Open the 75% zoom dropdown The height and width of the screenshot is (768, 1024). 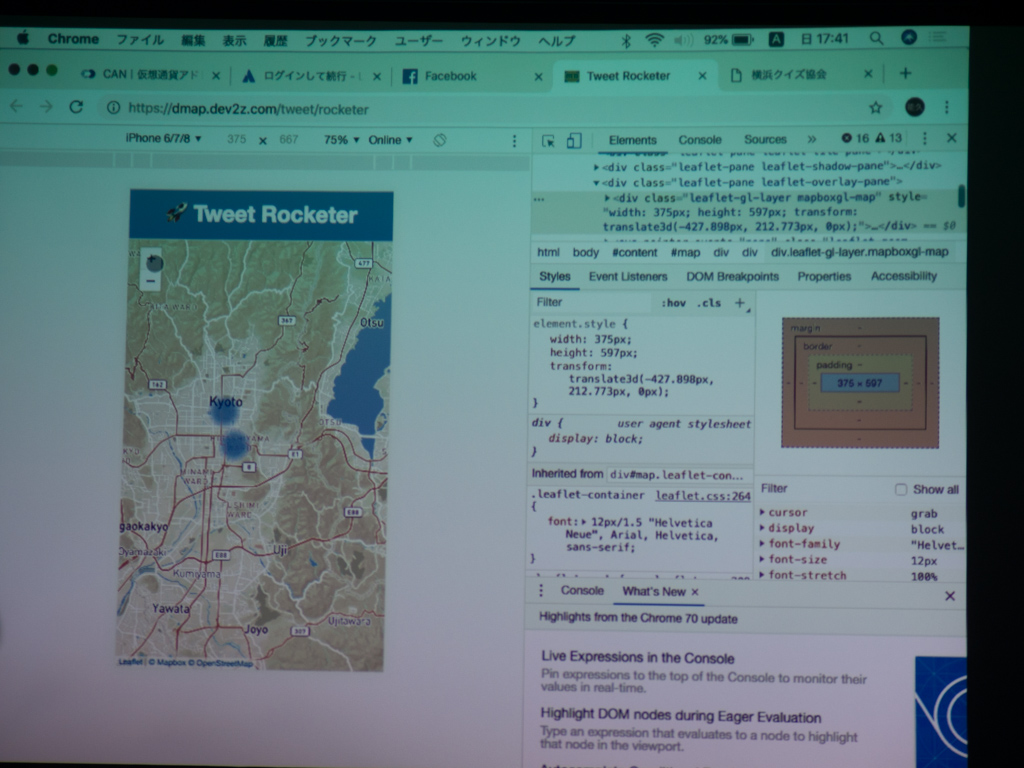(x=342, y=140)
